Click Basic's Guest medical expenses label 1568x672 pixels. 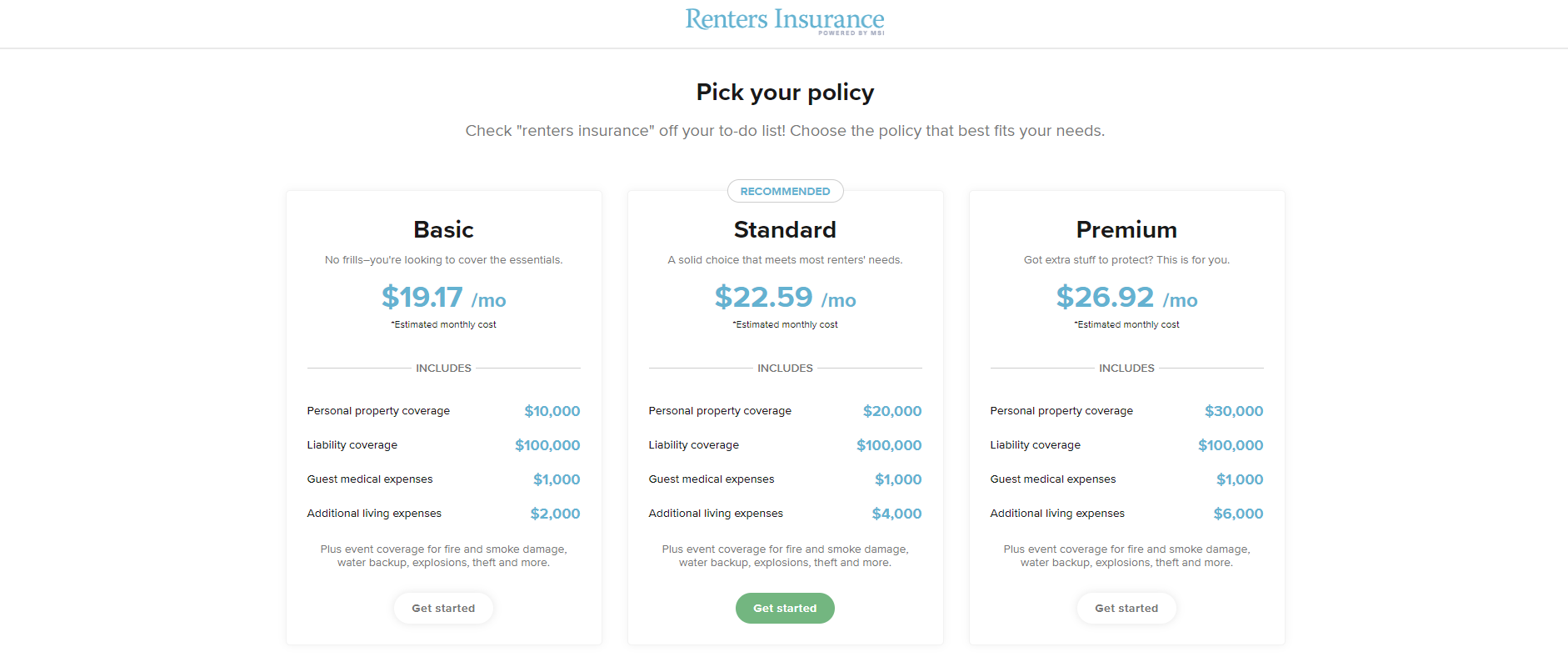click(x=370, y=479)
